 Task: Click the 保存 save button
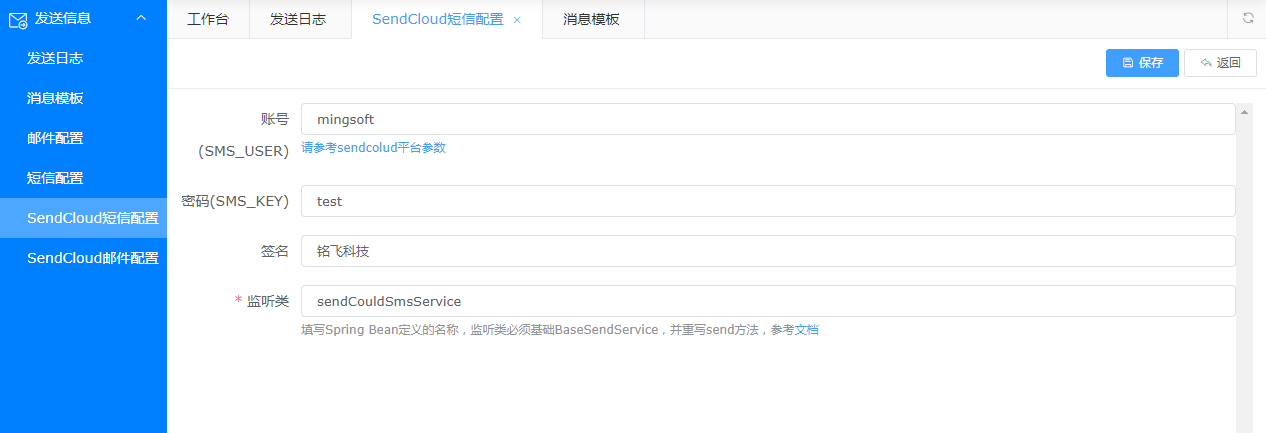click(1142, 63)
